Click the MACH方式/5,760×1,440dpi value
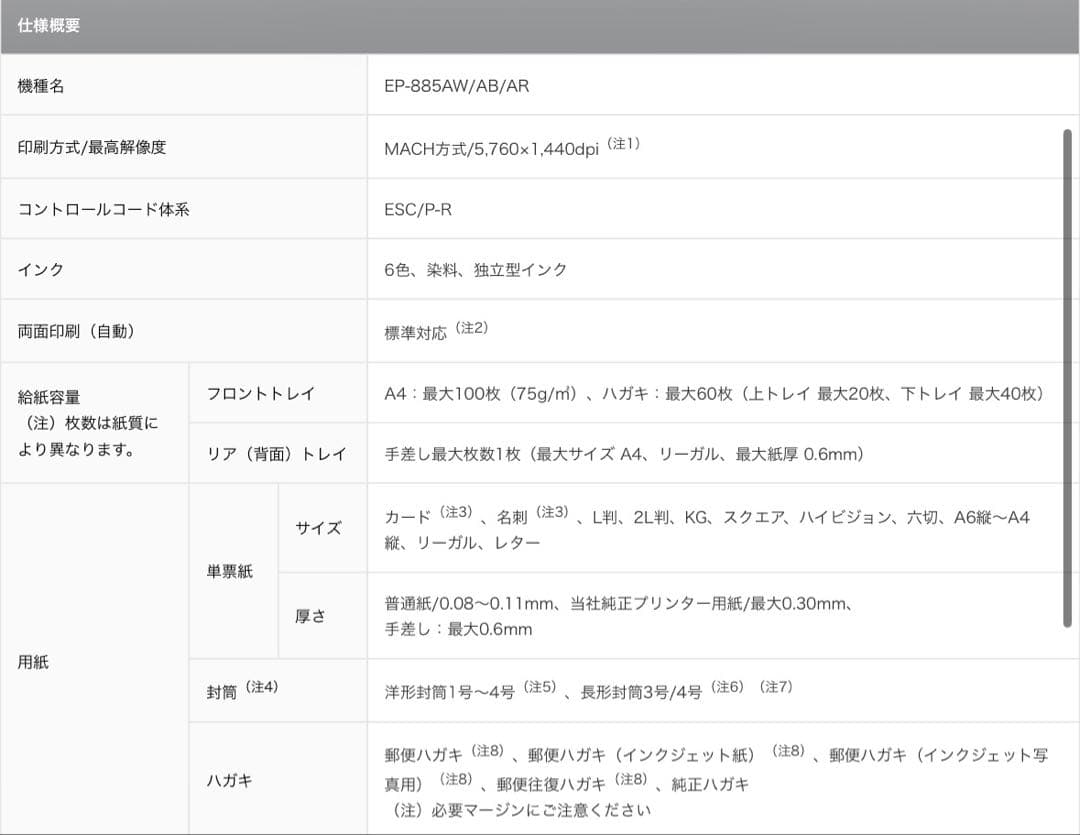Viewport: 1080px width, 835px height. tap(492, 149)
